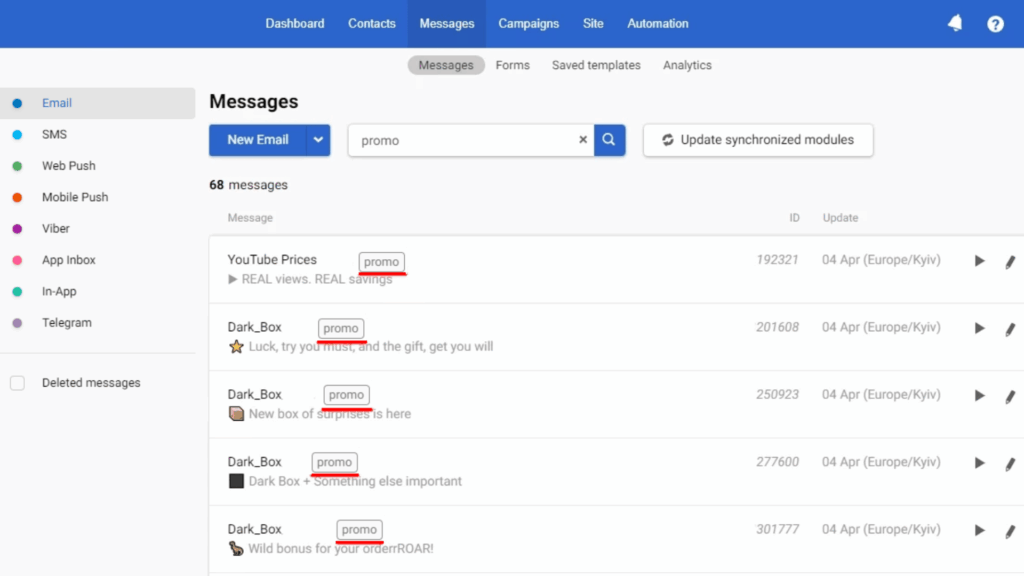The width and height of the screenshot is (1024, 576).
Task: Toggle the Deleted messages checkbox
Action: pos(17,383)
